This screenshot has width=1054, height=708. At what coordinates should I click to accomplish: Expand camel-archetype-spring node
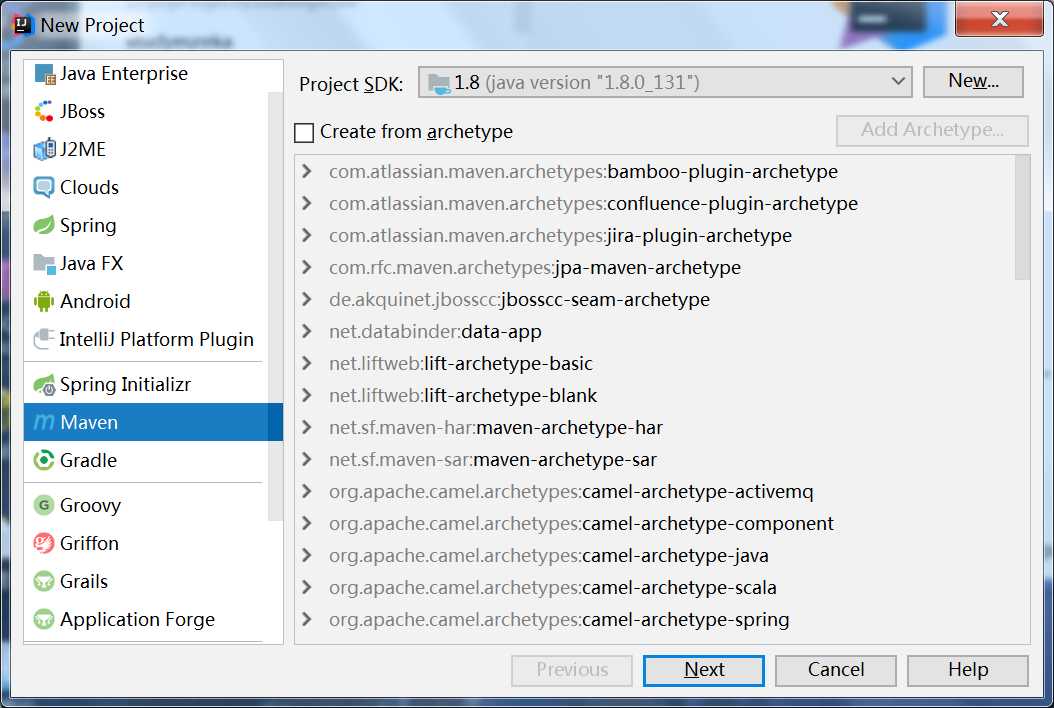point(307,619)
